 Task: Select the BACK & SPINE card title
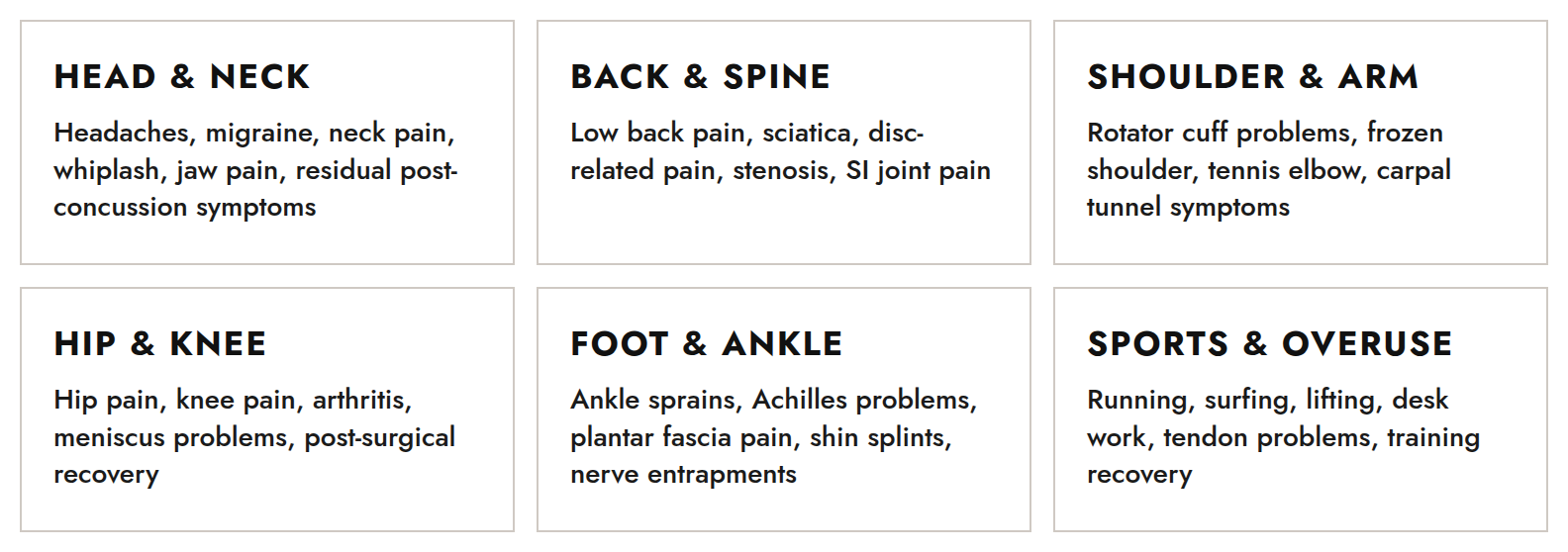click(x=700, y=77)
